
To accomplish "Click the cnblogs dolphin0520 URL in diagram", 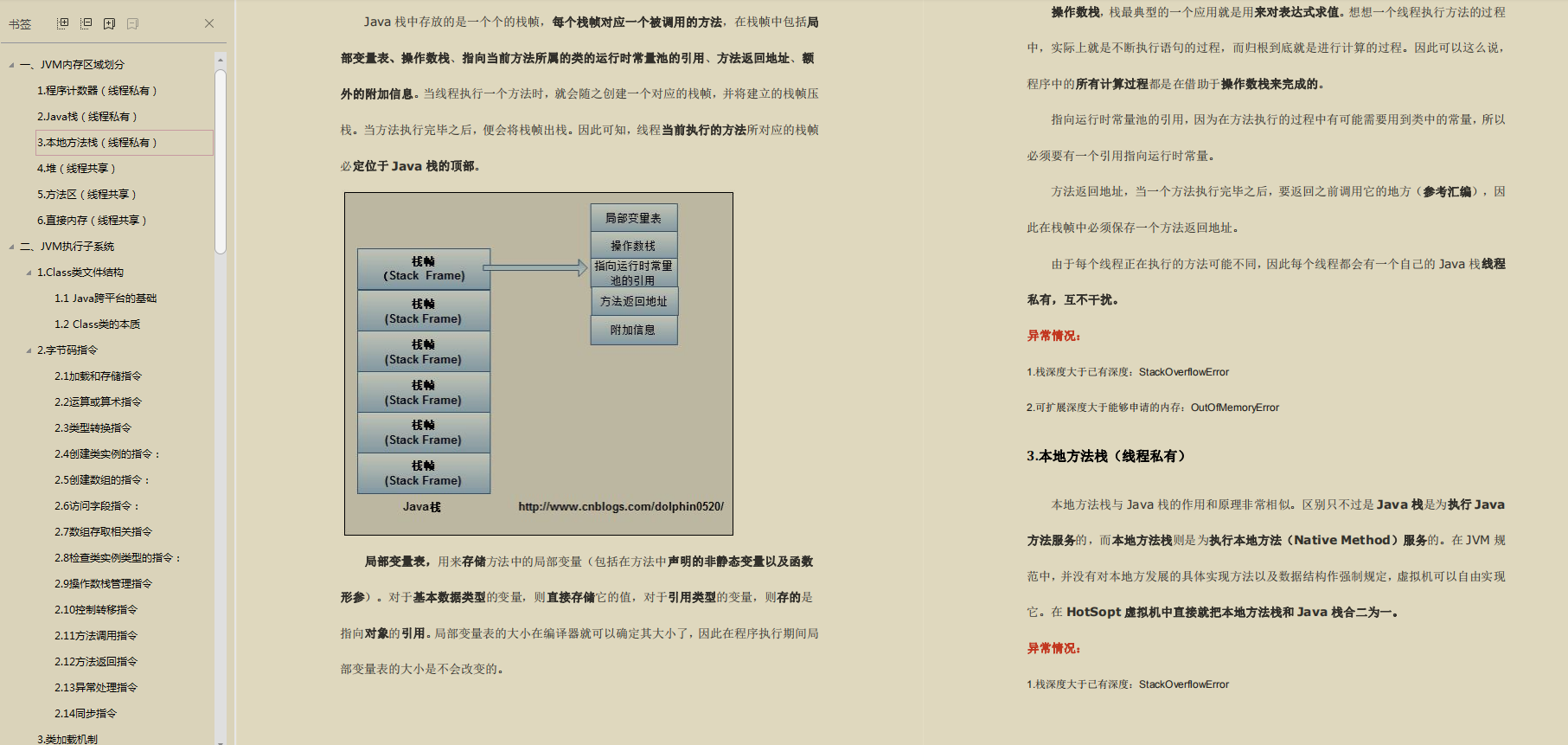I will click(621, 506).
